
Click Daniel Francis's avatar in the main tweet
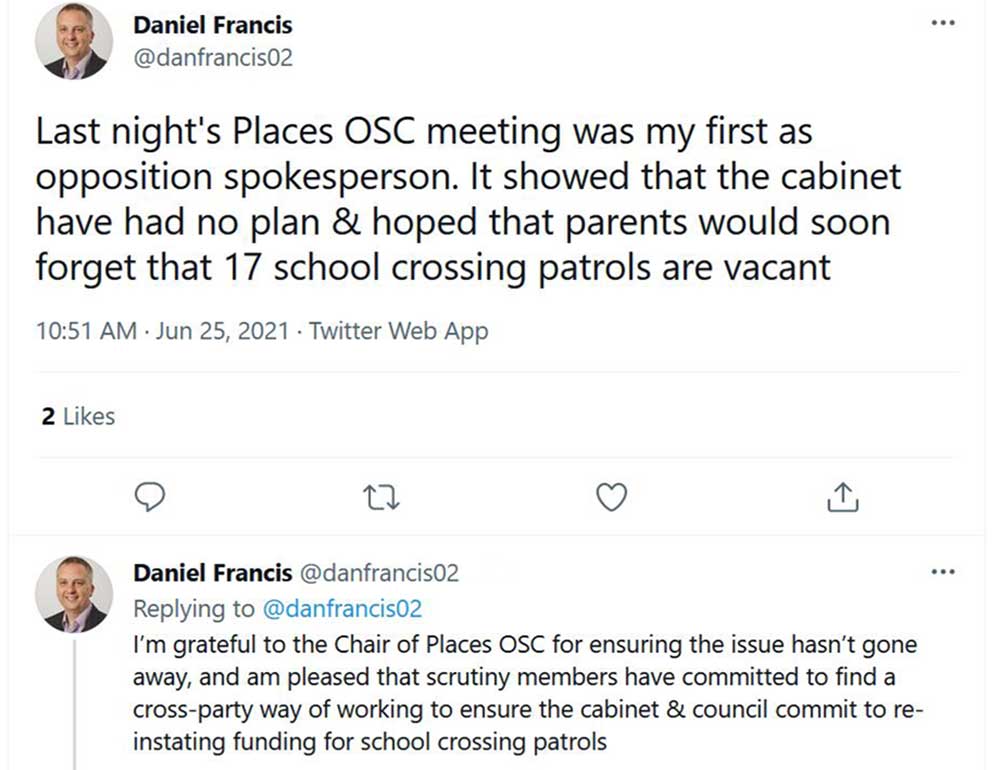(73, 40)
